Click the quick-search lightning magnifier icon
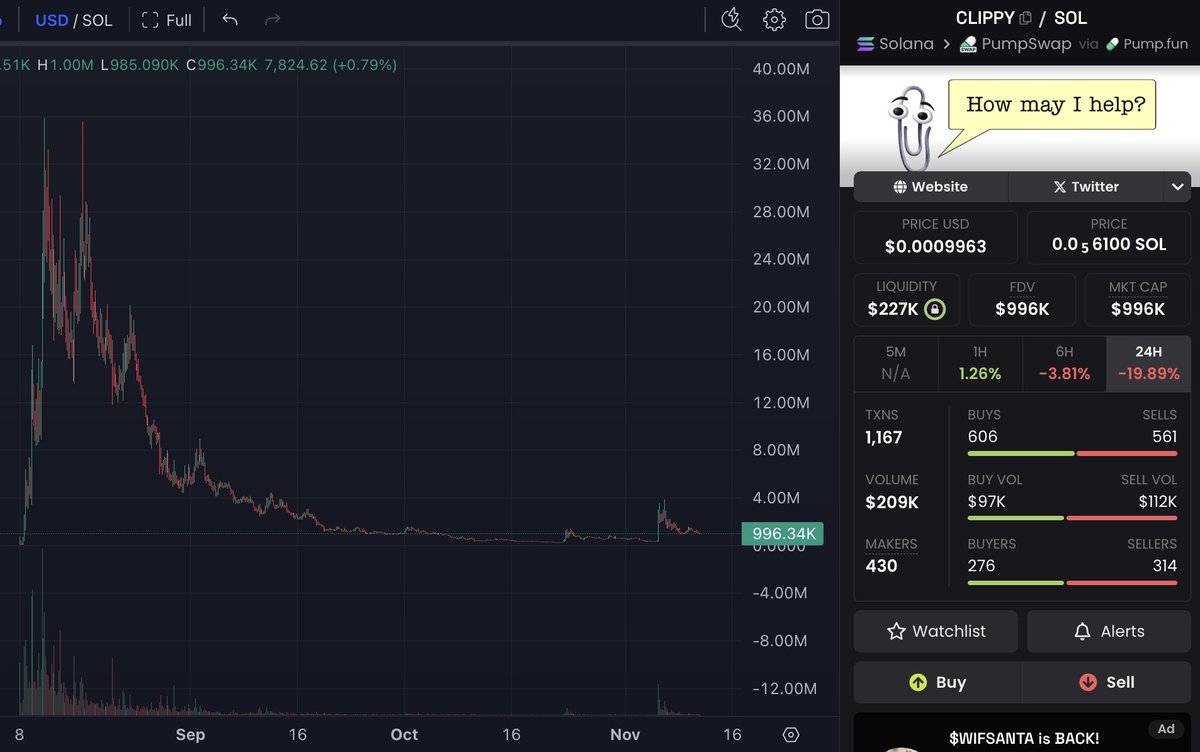The height and width of the screenshot is (752, 1200). coord(731,19)
